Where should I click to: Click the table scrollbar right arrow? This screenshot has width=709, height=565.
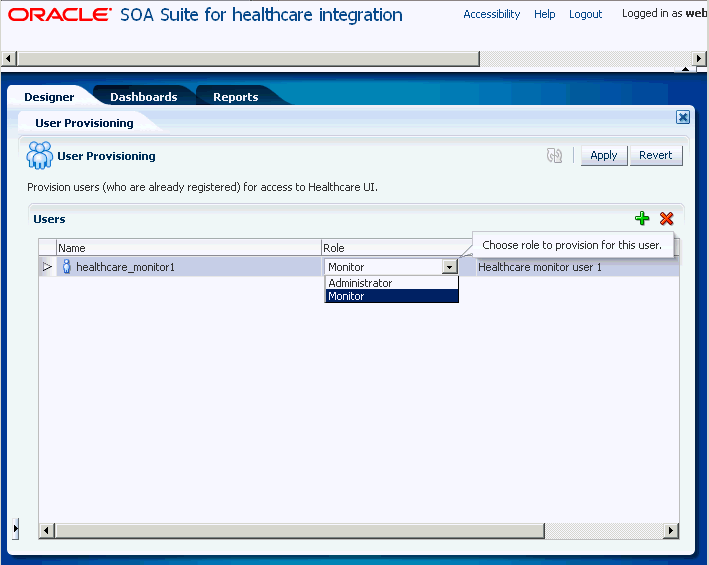point(671,530)
